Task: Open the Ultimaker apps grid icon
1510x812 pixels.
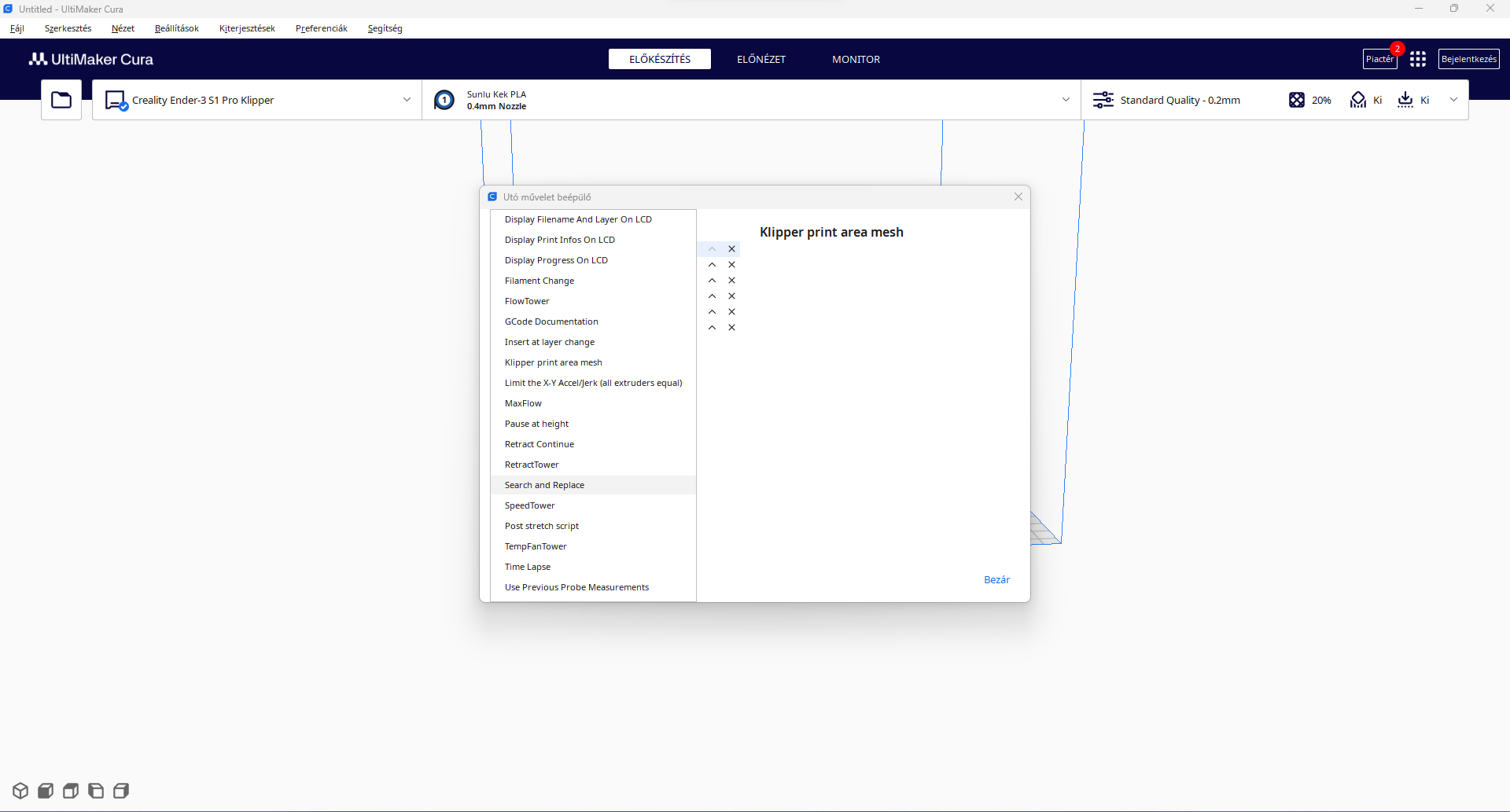Action: click(x=1418, y=59)
